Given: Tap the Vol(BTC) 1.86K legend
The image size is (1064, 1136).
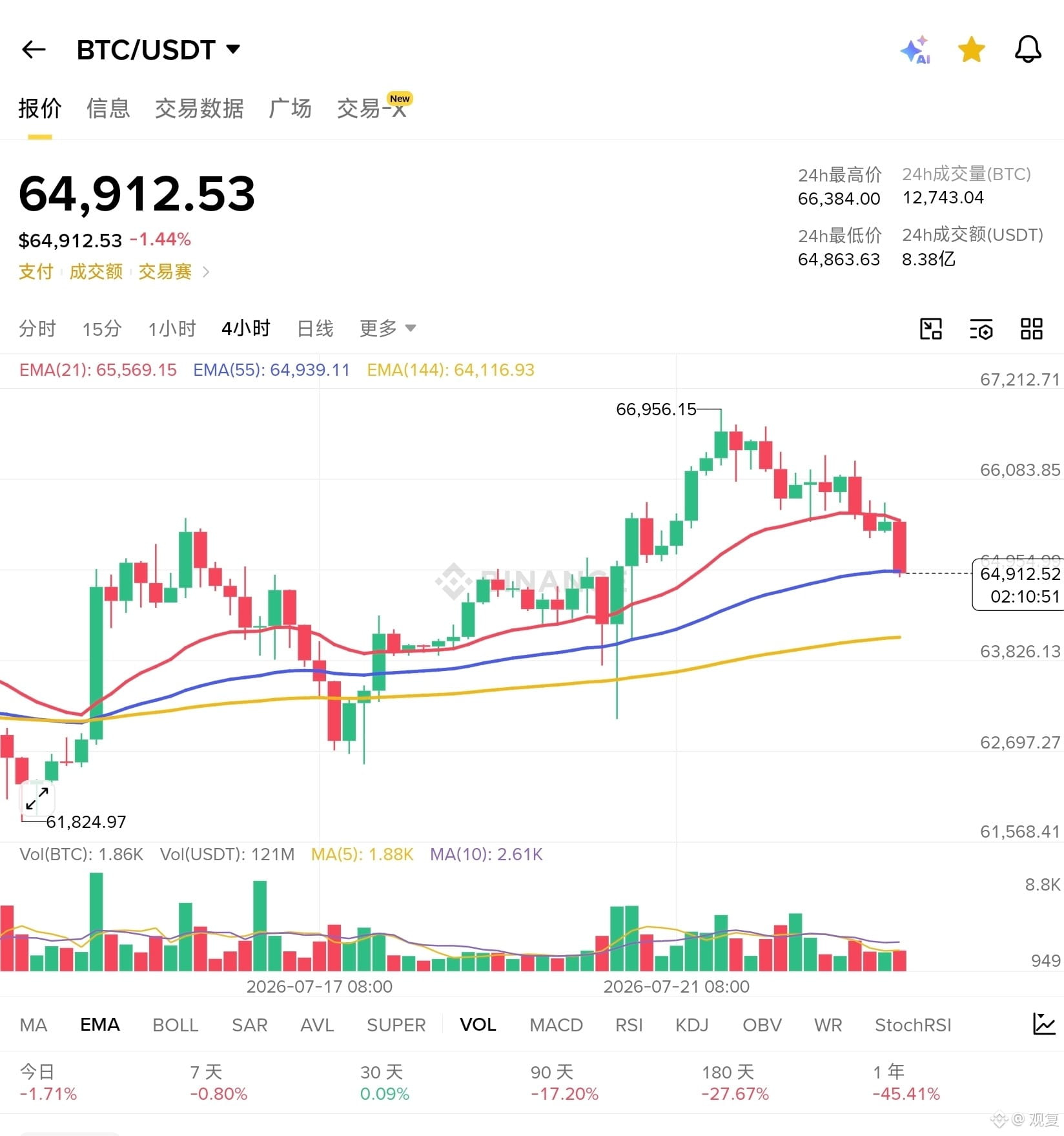Looking at the screenshot, I should (x=81, y=854).
